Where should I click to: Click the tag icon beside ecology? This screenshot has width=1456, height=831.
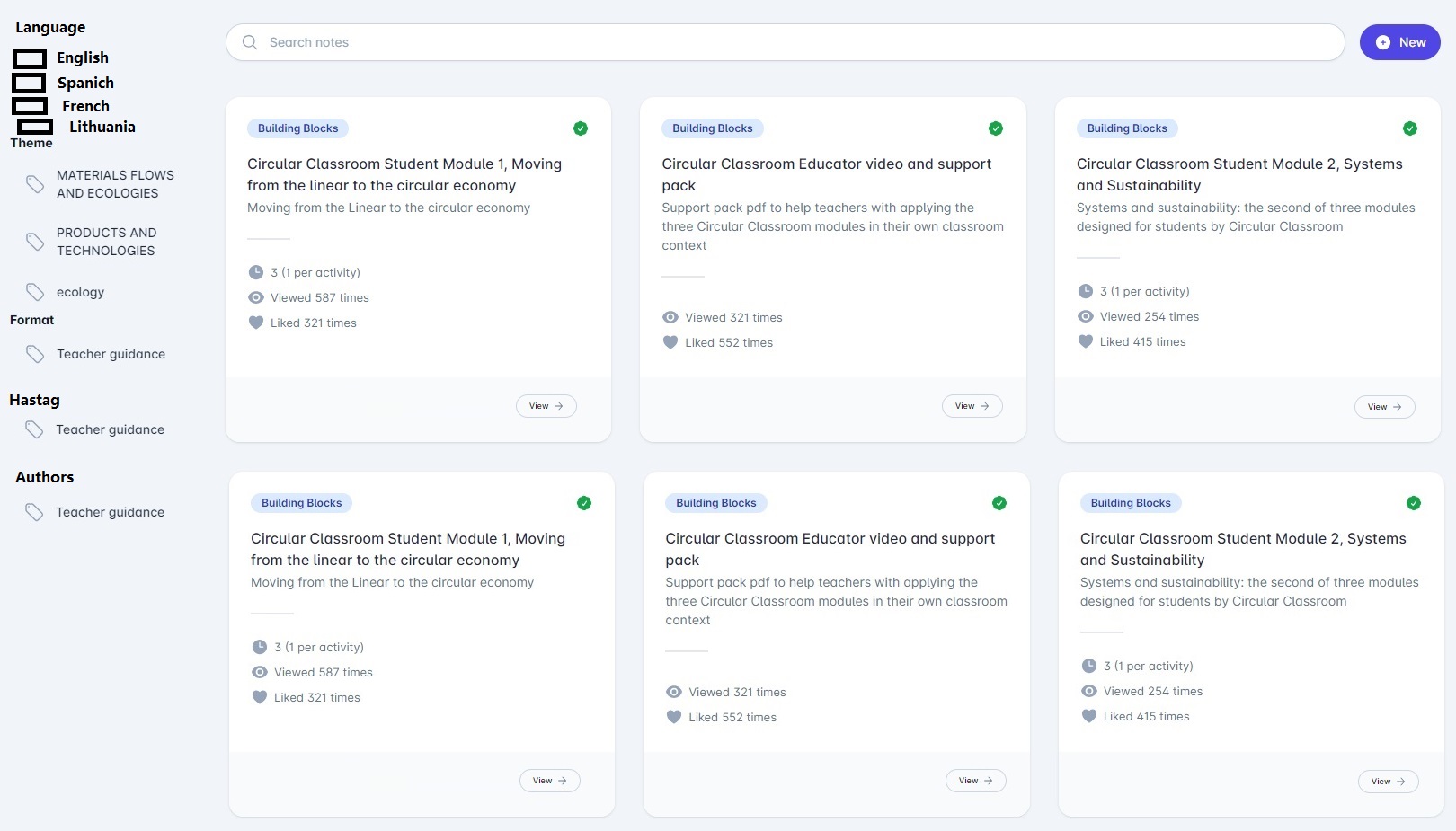coord(35,292)
